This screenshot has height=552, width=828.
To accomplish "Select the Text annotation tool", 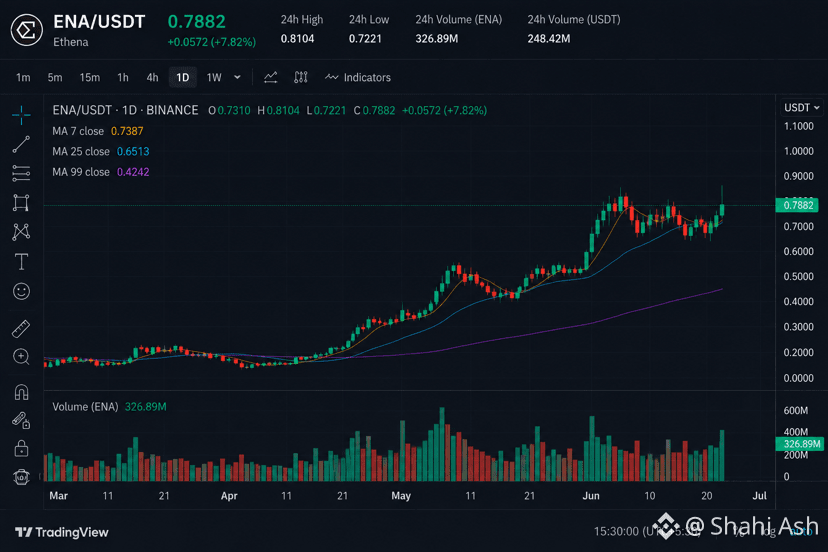I will click(x=21, y=261).
